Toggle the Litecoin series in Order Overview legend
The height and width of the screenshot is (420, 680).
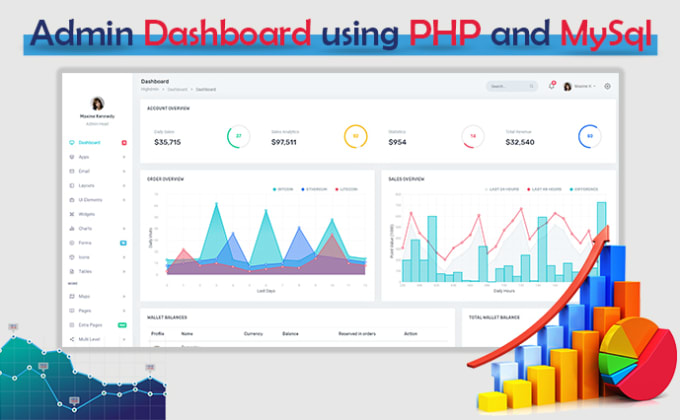pyautogui.click(x=346, y=189)
